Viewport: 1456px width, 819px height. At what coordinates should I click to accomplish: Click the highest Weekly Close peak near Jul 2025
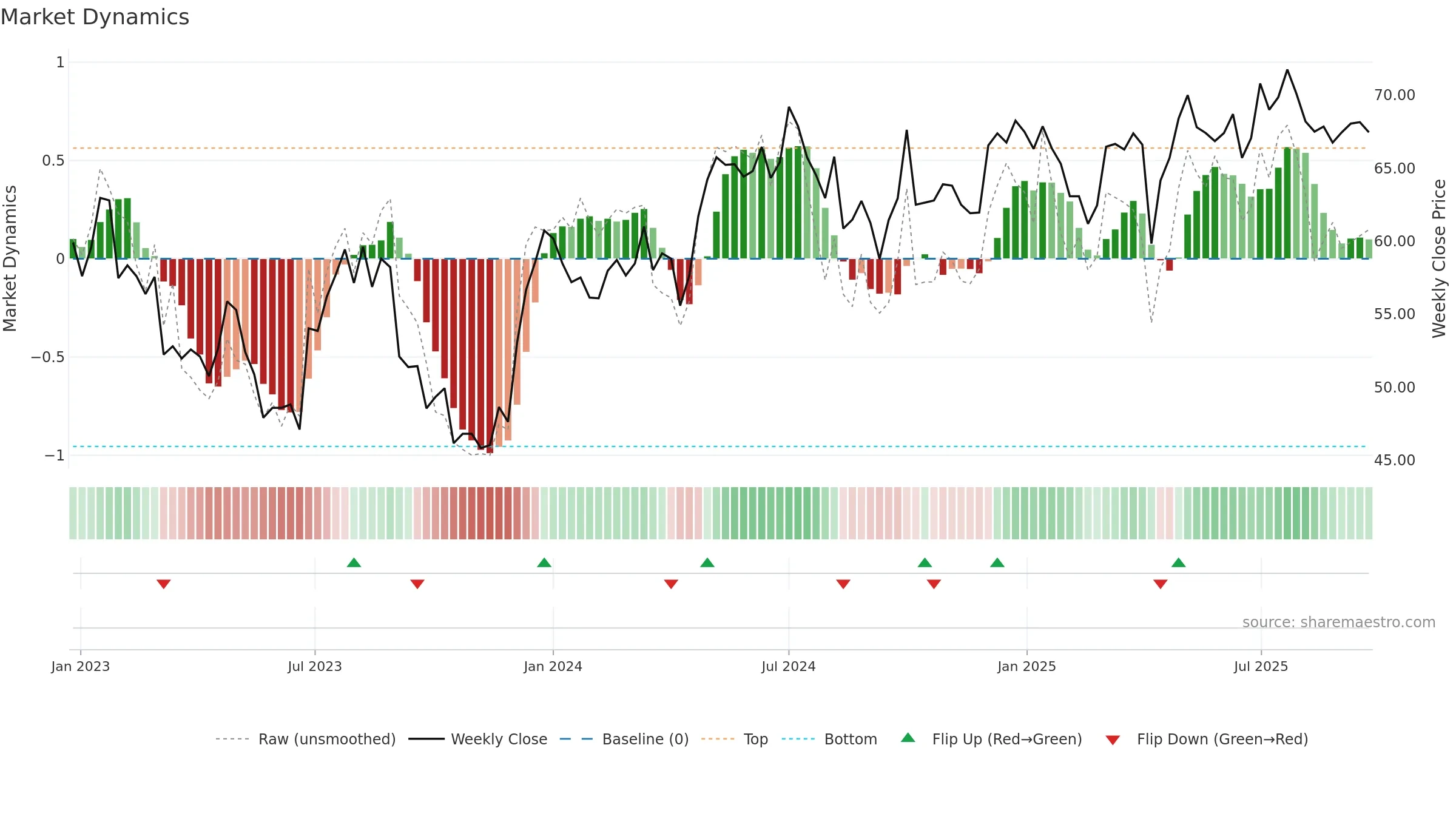coord(1287,70)
